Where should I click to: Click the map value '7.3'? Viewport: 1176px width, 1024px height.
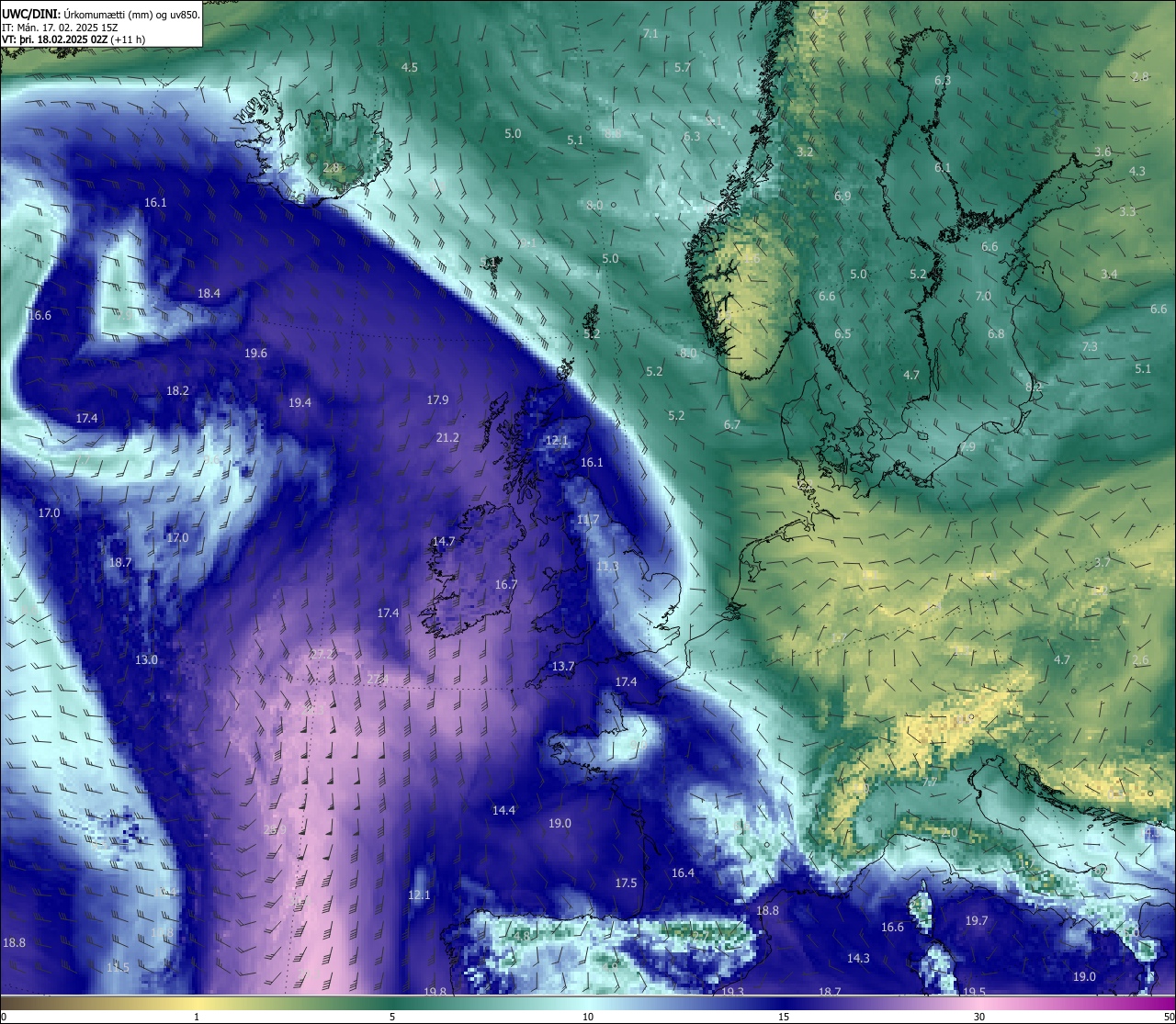pyautogui.click(x=1090, y=347)
